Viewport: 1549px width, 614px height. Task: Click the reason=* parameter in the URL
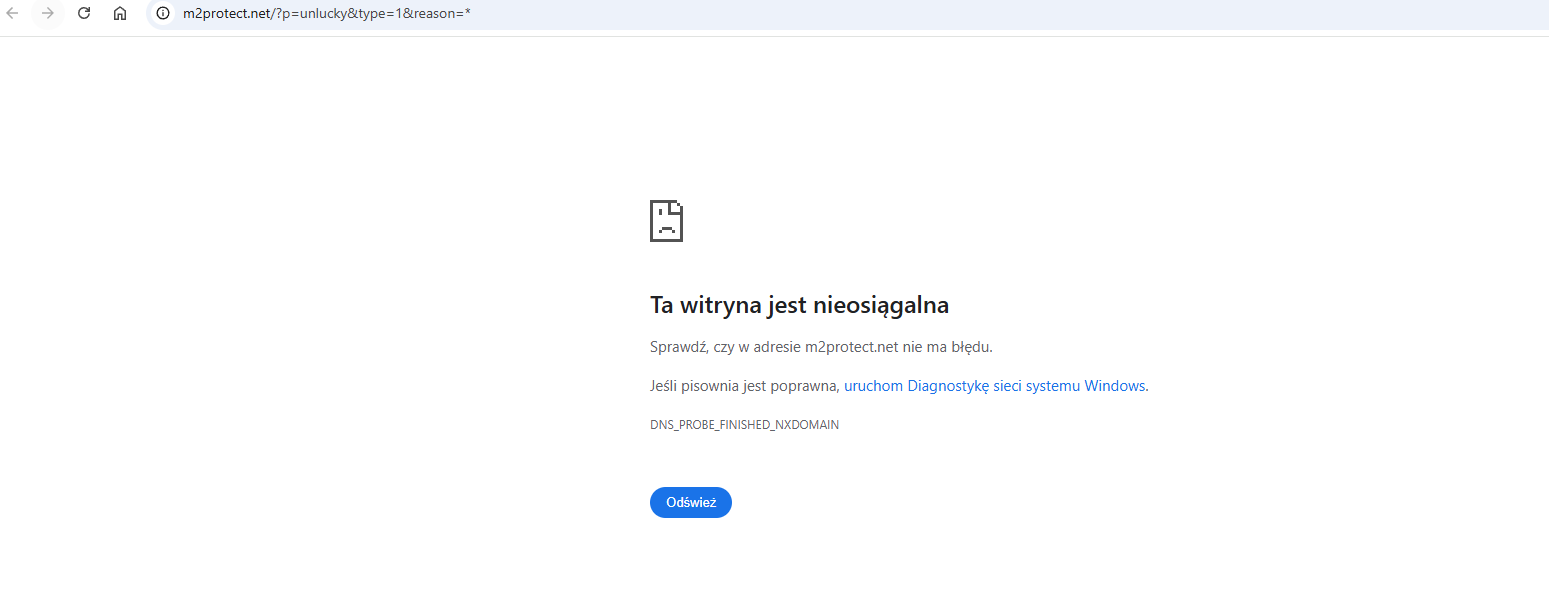[442, 14]
